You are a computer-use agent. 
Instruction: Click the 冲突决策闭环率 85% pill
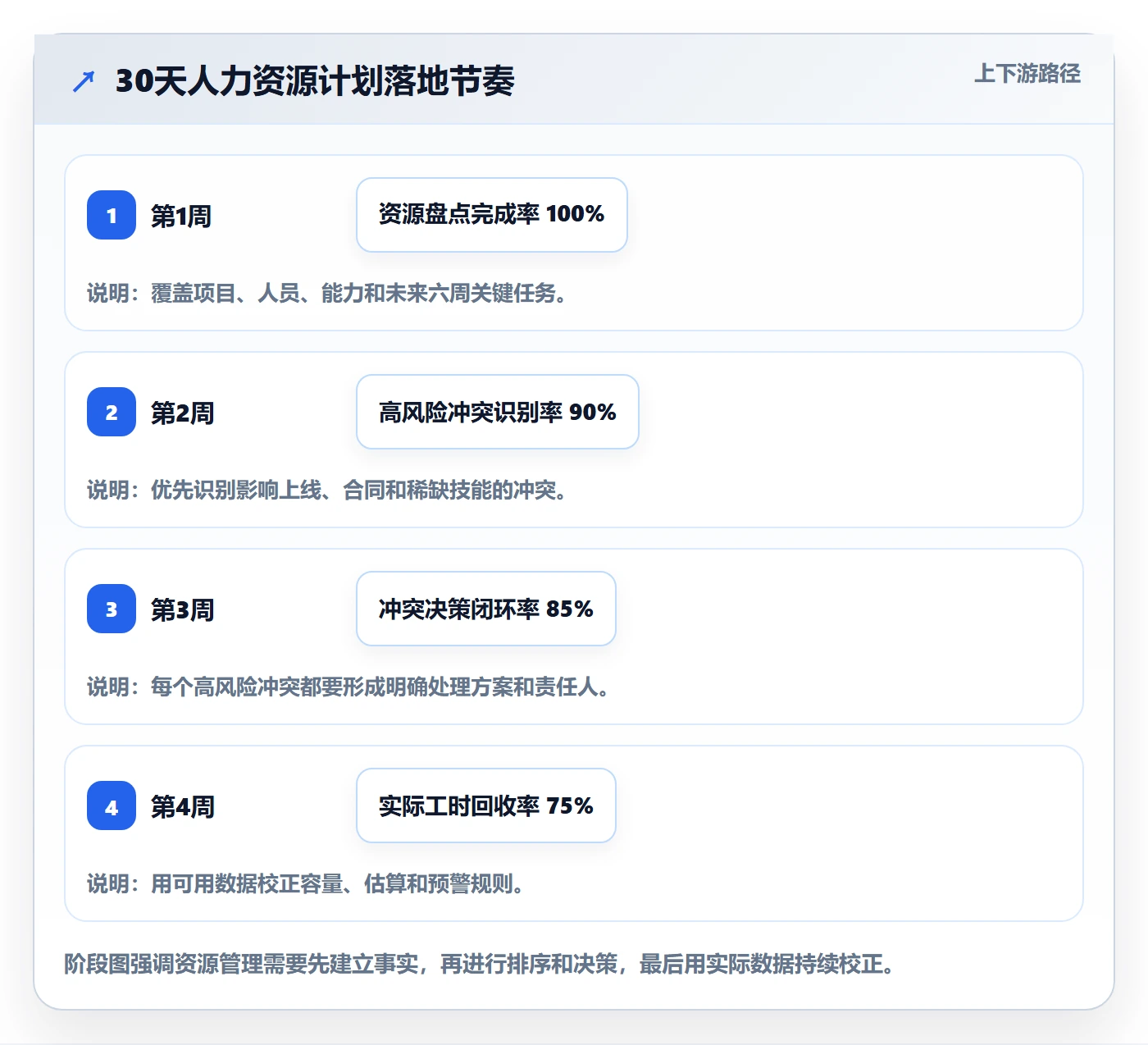[x=486, y=609]
